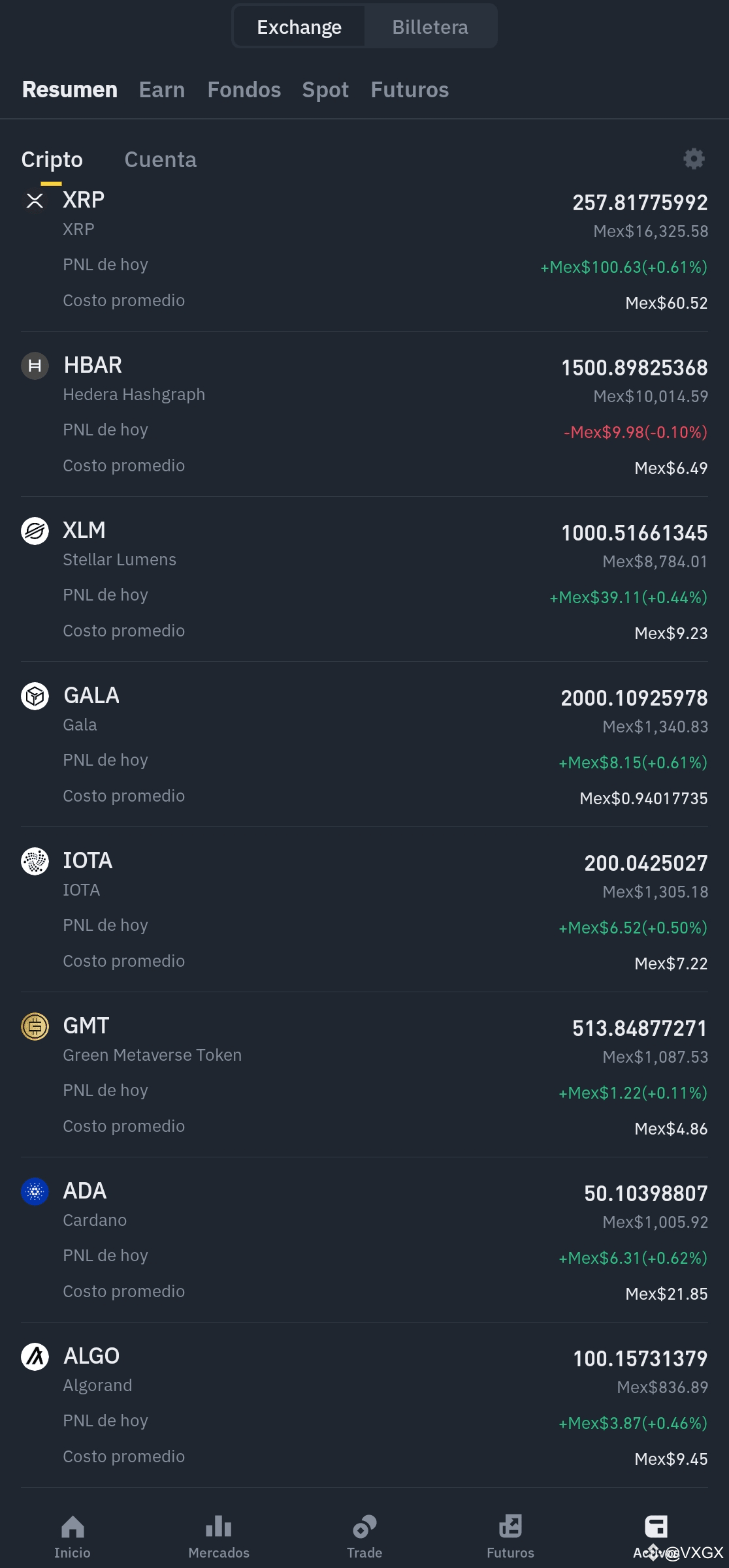Tap the HBAR coin logo
The width and height of the screenshot is (729, 1568).
pos(35,366)
